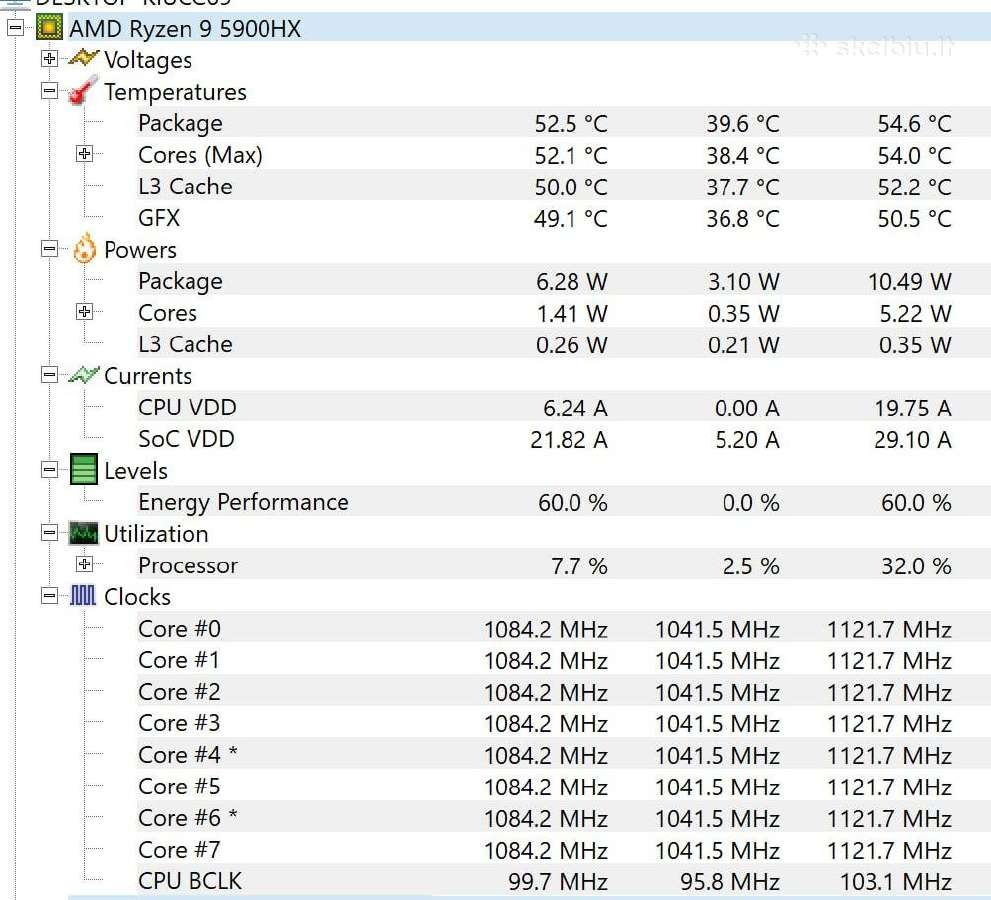Select the GFX temperature row
The height and width of the screenshot is (900, 991).
click(564, 218)
